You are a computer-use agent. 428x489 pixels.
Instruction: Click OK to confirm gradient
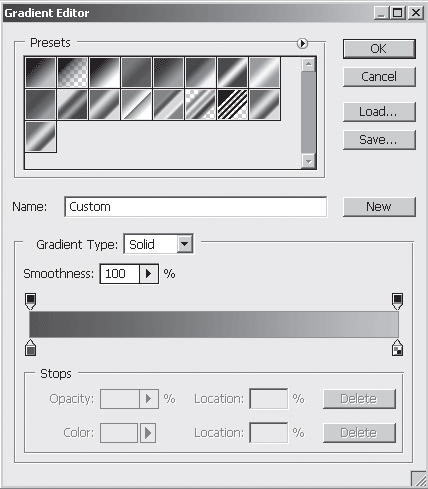(379, 49)
